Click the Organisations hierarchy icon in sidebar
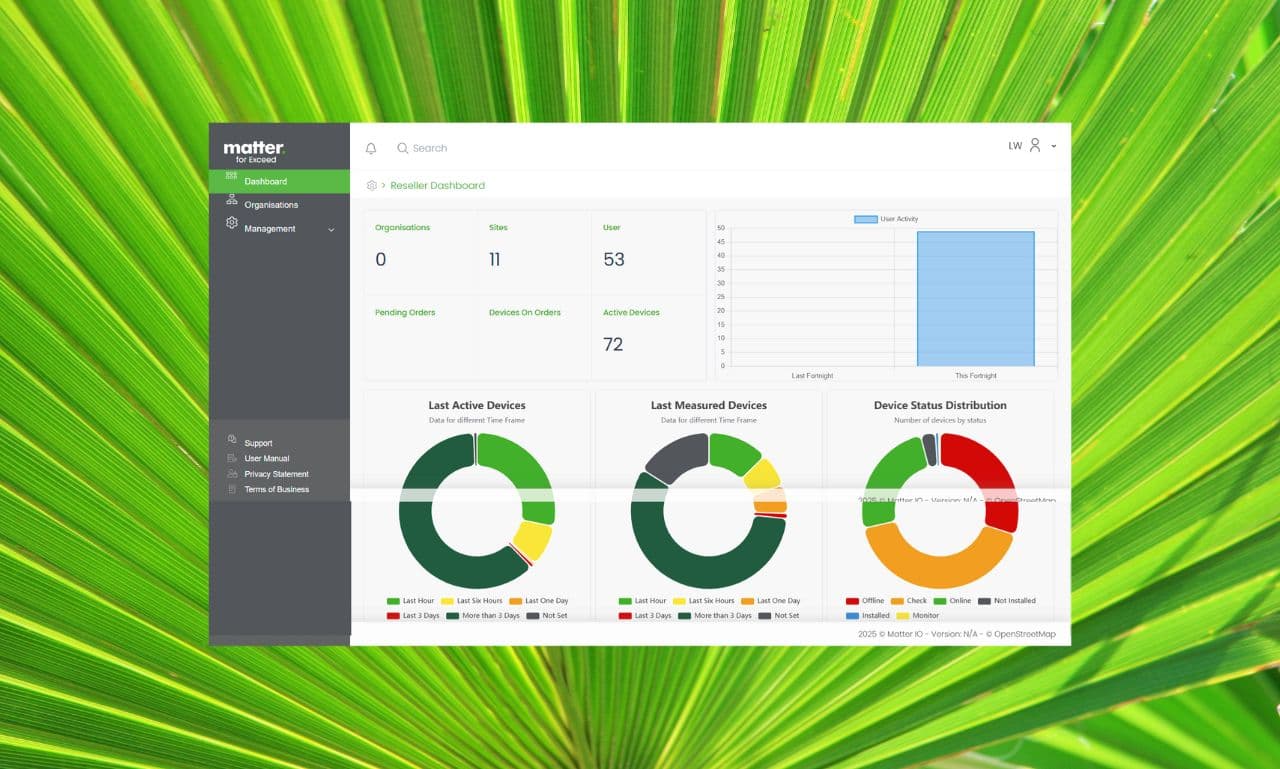 tap(232, 200)
